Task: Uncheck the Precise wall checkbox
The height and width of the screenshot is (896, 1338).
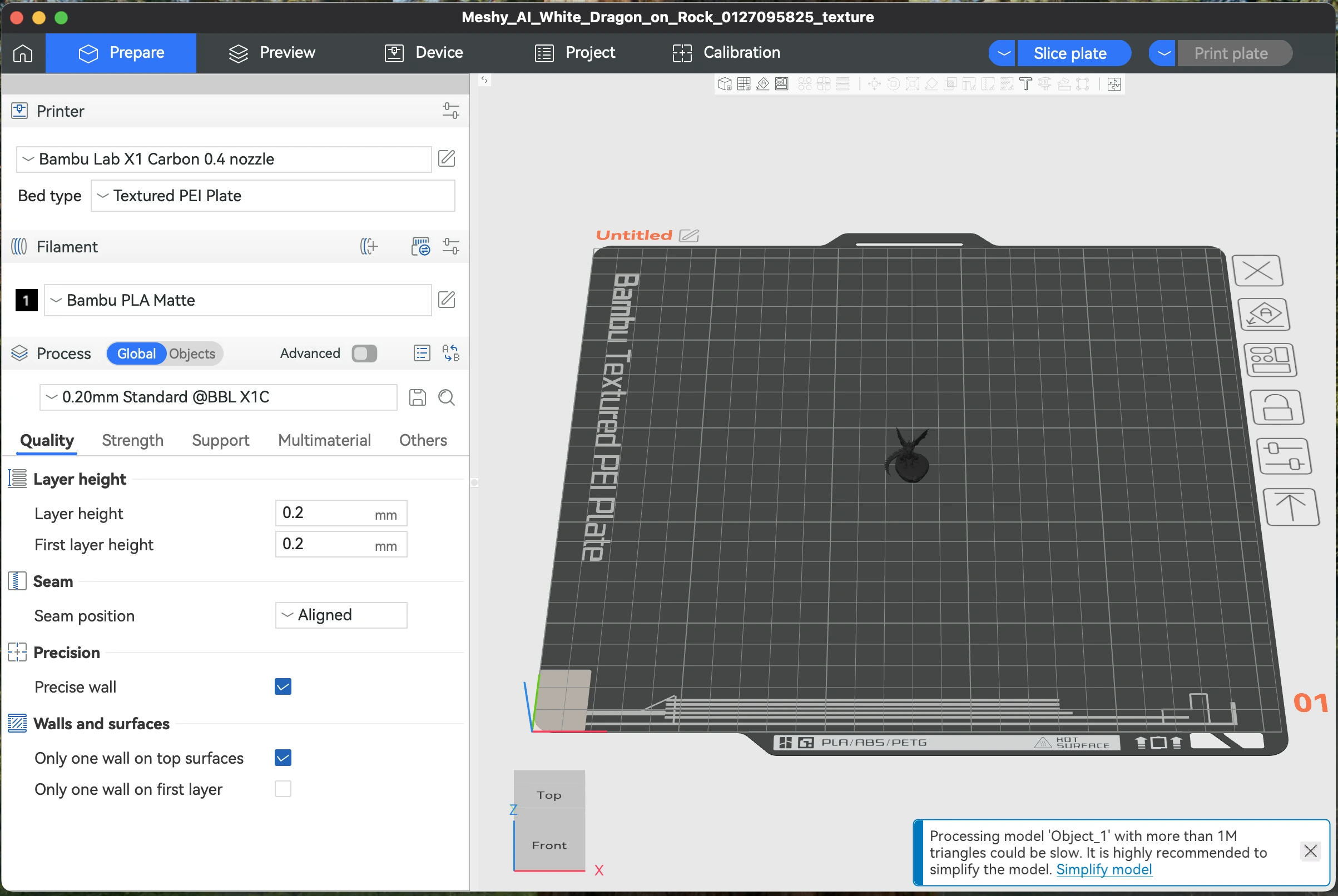Action: [283, 686]
